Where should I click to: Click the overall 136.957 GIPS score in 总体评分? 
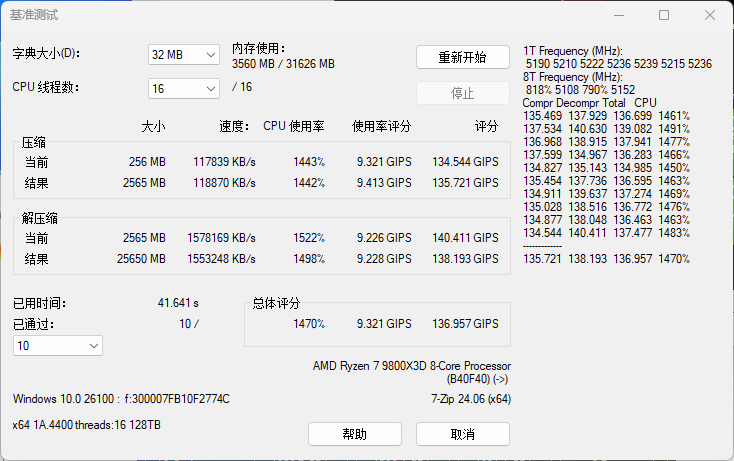465,324
